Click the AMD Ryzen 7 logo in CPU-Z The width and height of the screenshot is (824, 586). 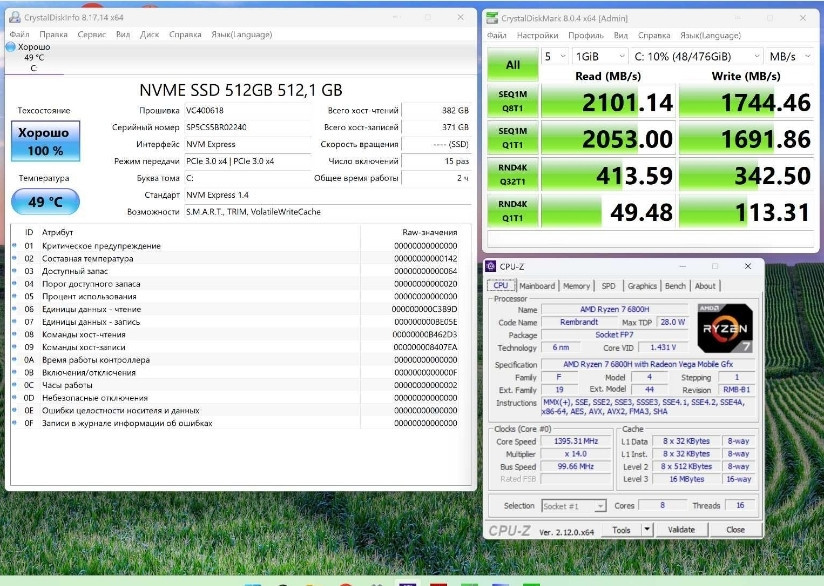pyautogui.click(x=726, y=327)
